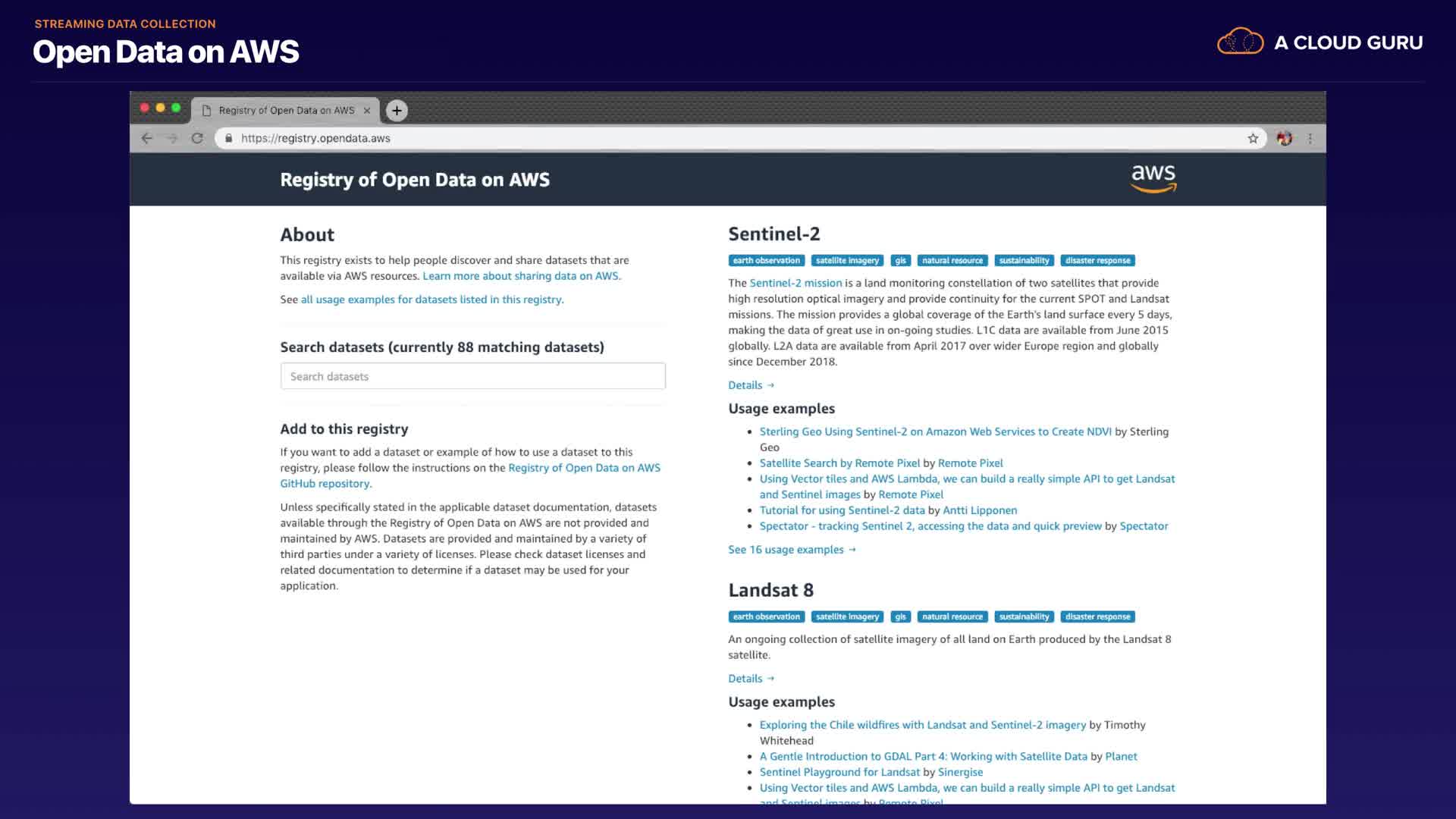Reload the page with refresh icon

(197, 138)
